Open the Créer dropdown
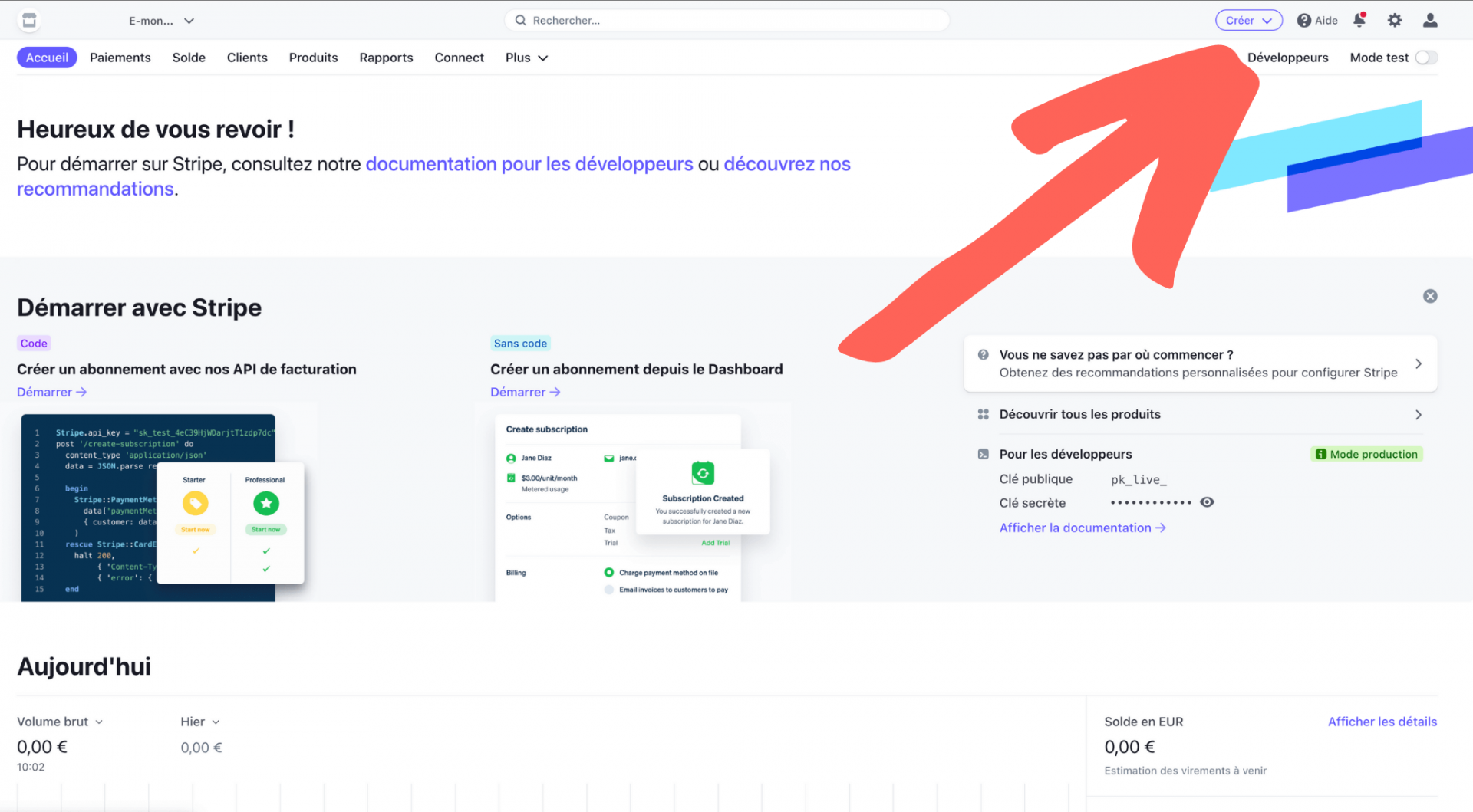 coord(1249,21)
